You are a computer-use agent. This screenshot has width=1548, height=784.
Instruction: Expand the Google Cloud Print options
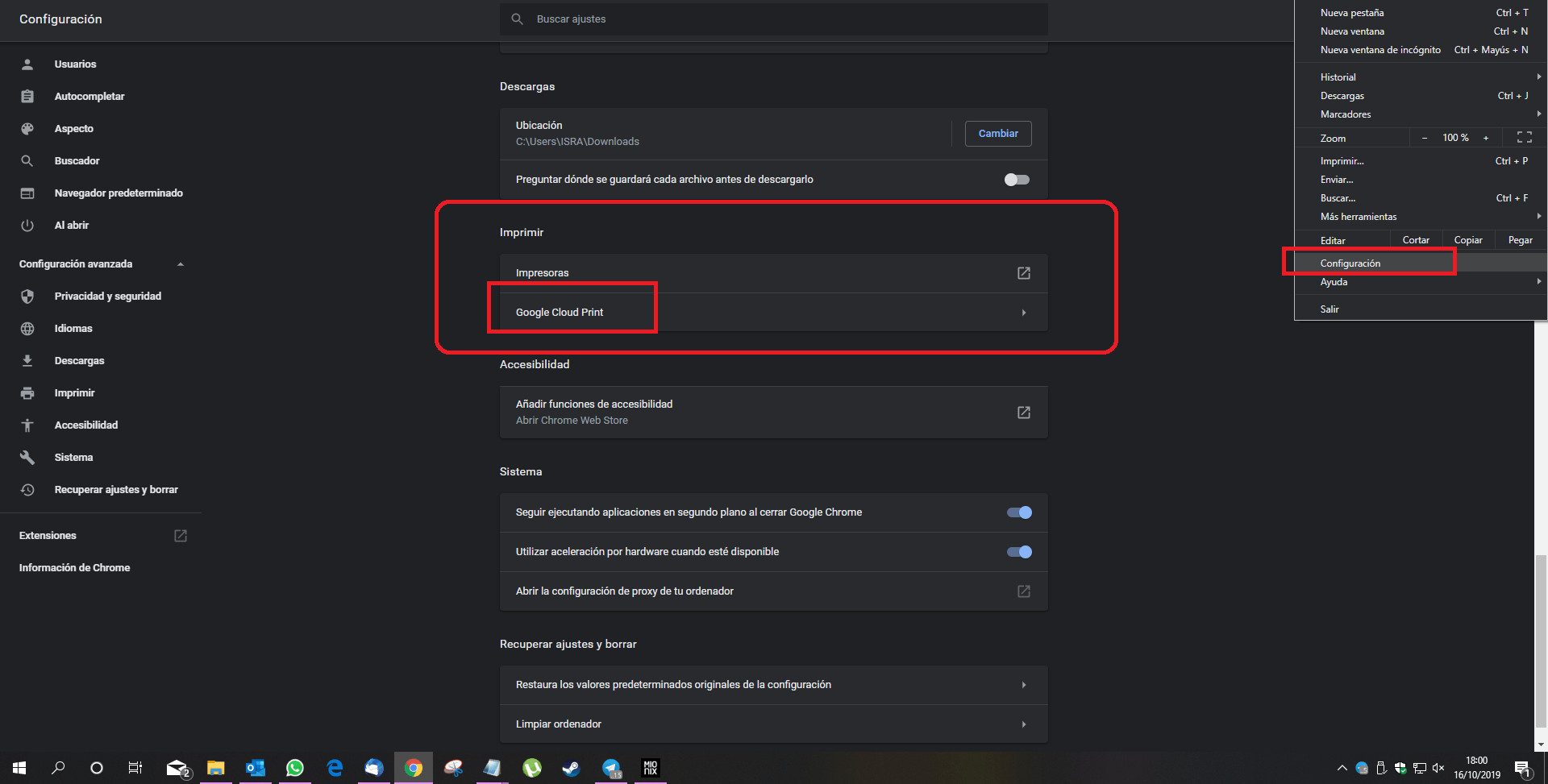[x=1023, y=312]
